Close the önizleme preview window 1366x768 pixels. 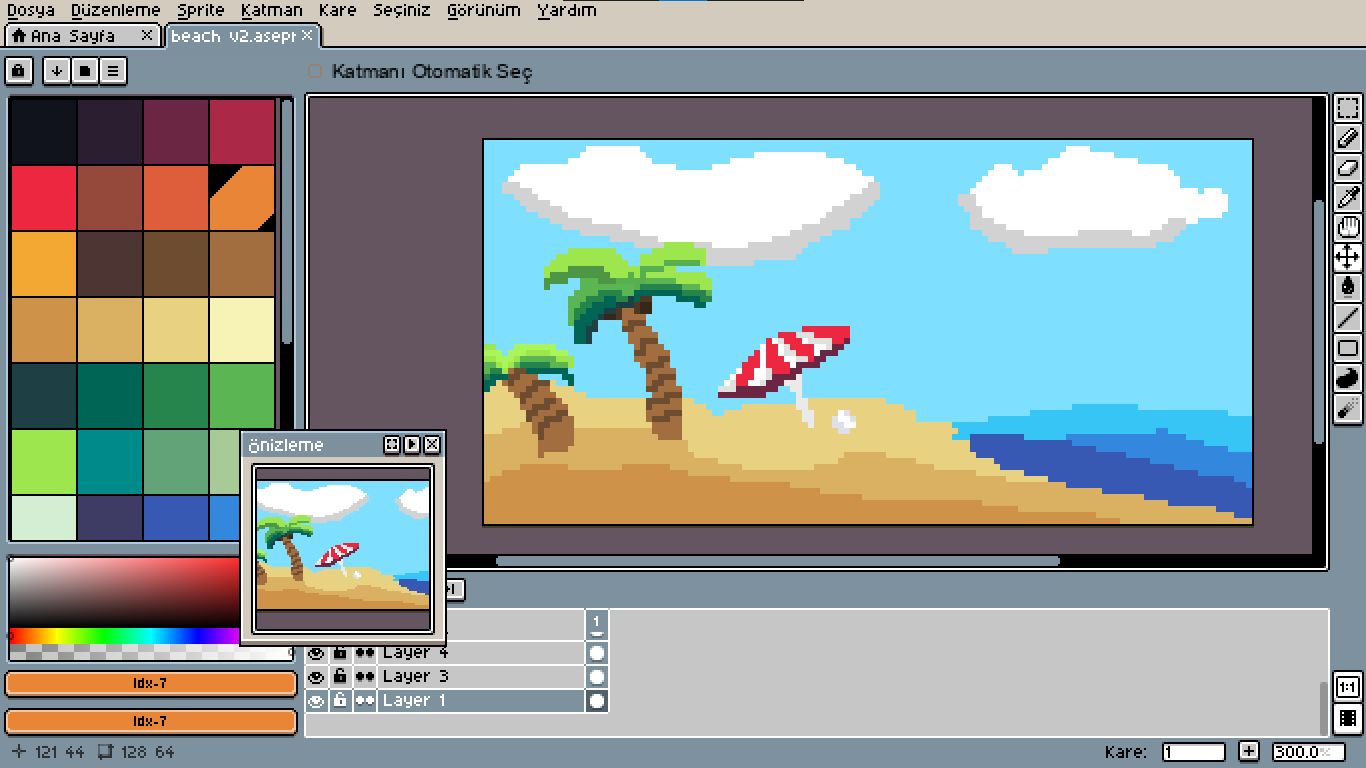click(432, 444)
